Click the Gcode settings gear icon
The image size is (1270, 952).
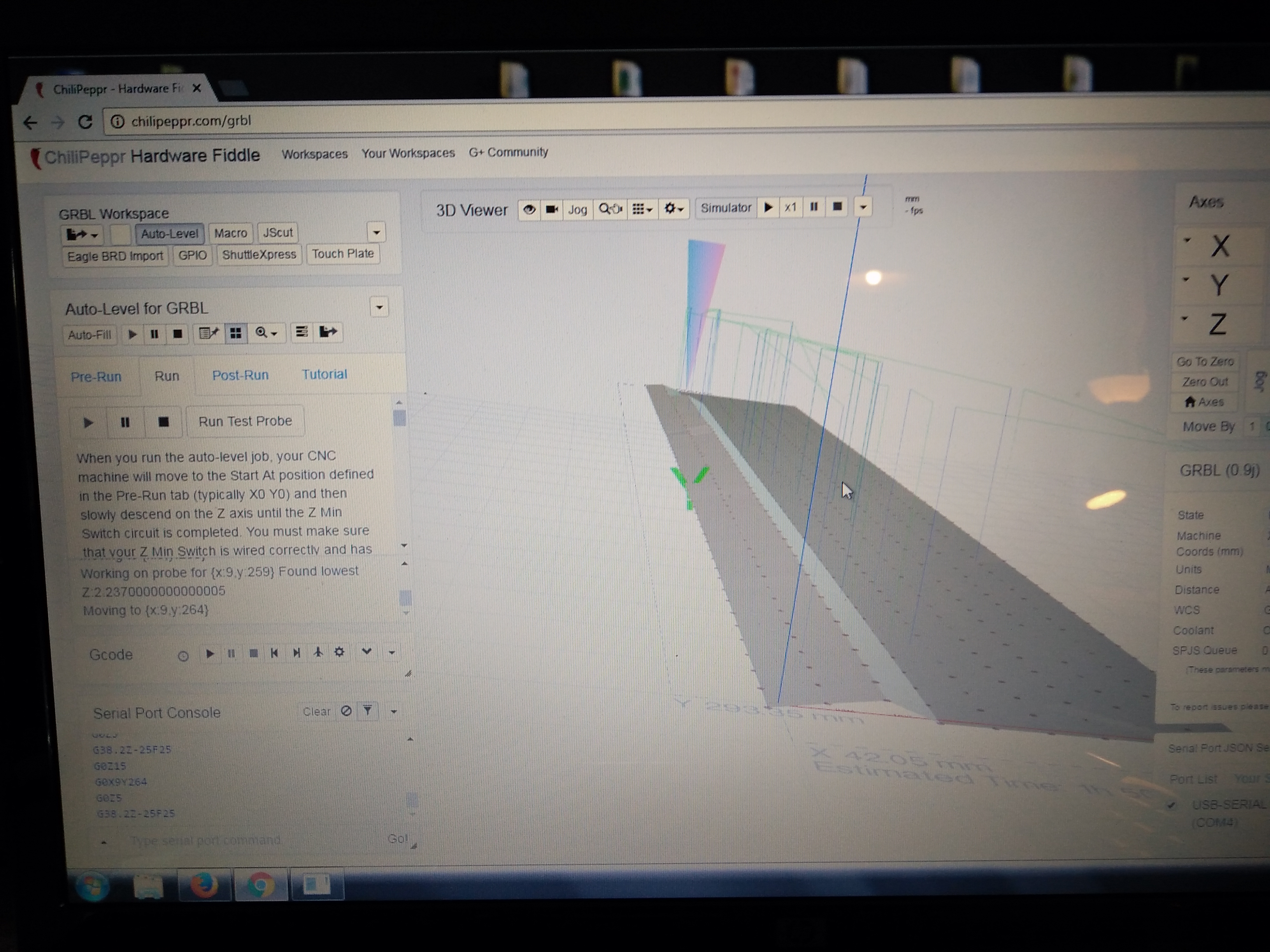(x=339, y=652)
